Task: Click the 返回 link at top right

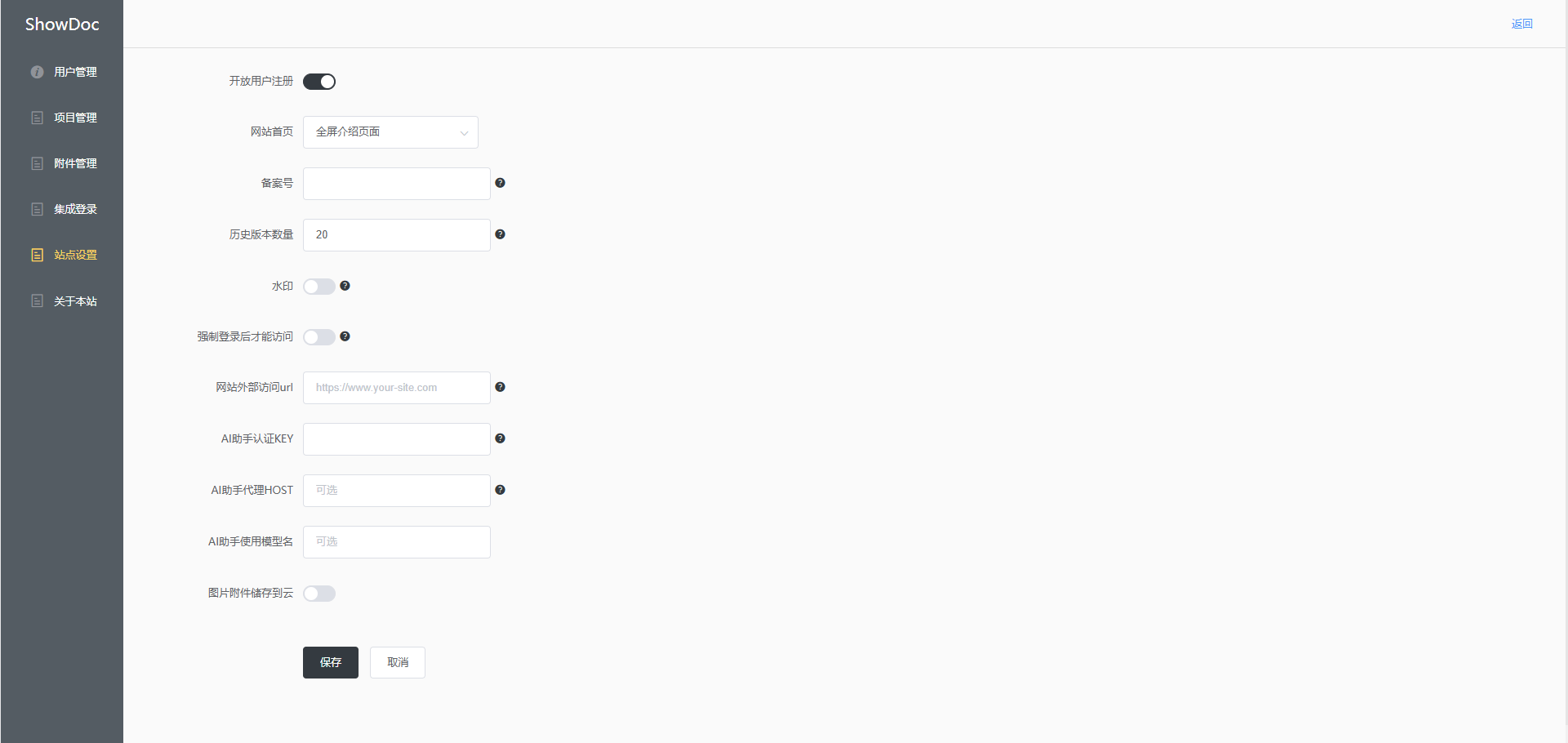Action: 1521,24
